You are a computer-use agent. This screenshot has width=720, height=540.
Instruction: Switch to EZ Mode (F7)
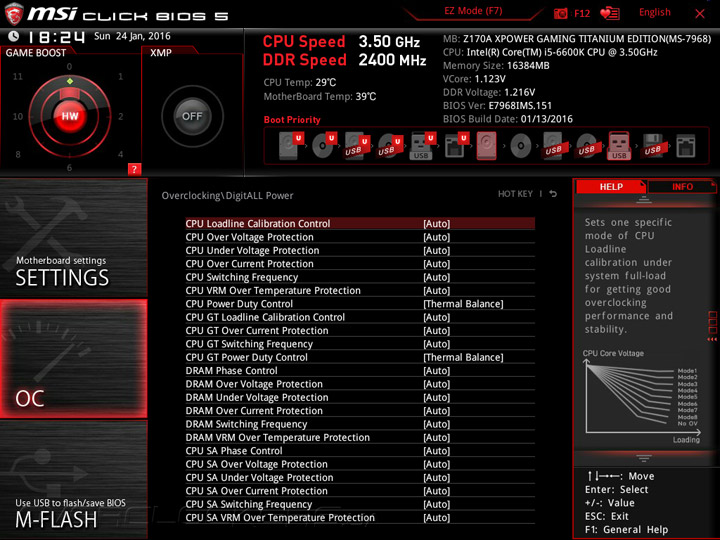coord(473,11)
